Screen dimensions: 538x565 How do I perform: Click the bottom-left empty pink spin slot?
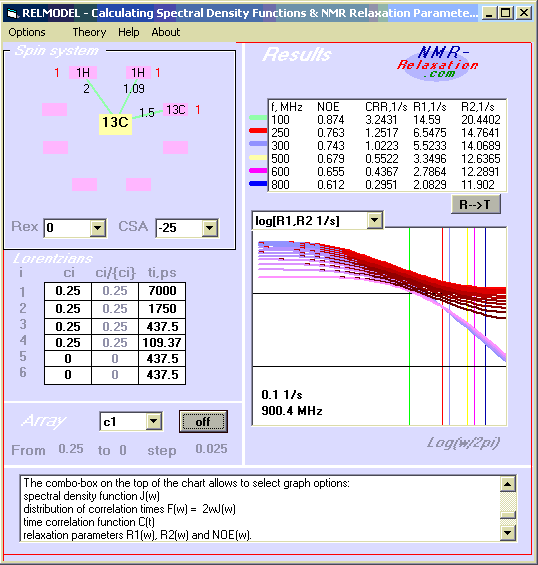pyautogui.click(x=84, y=184)
